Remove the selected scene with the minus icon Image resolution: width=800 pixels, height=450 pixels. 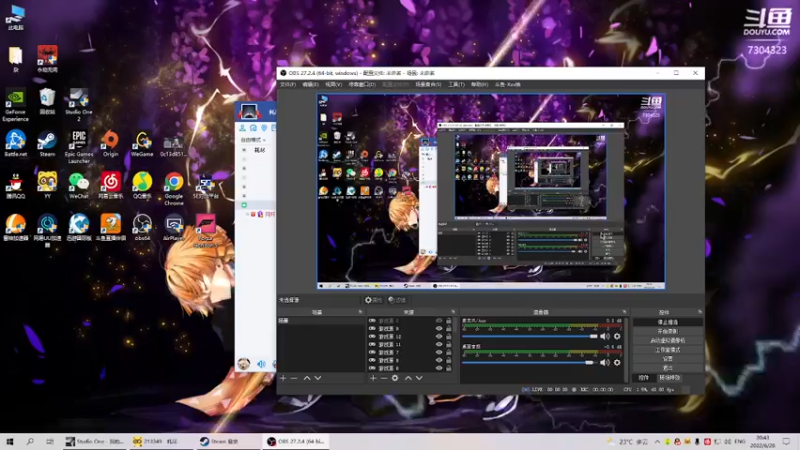pyautogui.click(x=294, y=378)
